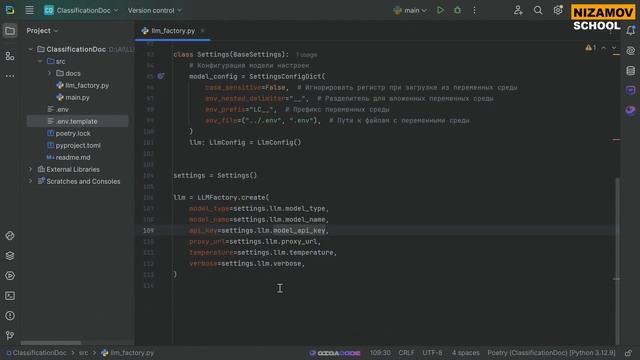Open the AI Assistant spiral icon
640x360 pixels.
click(x=631, y=51)
